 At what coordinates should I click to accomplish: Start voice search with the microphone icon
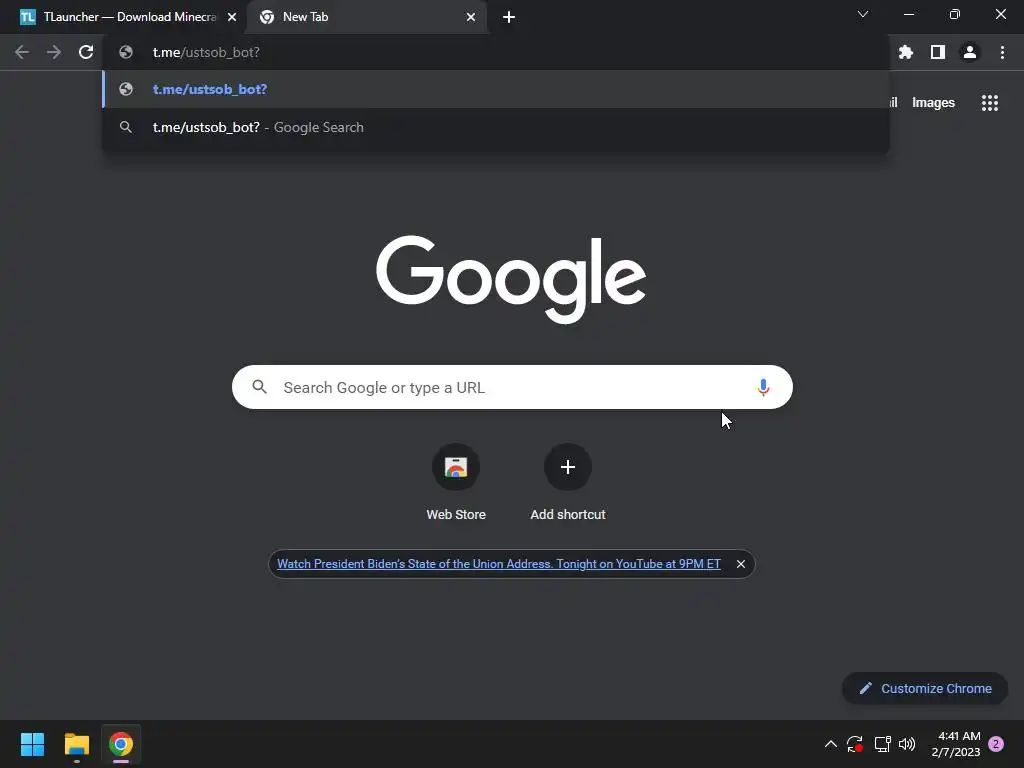[x=763, y=387]
